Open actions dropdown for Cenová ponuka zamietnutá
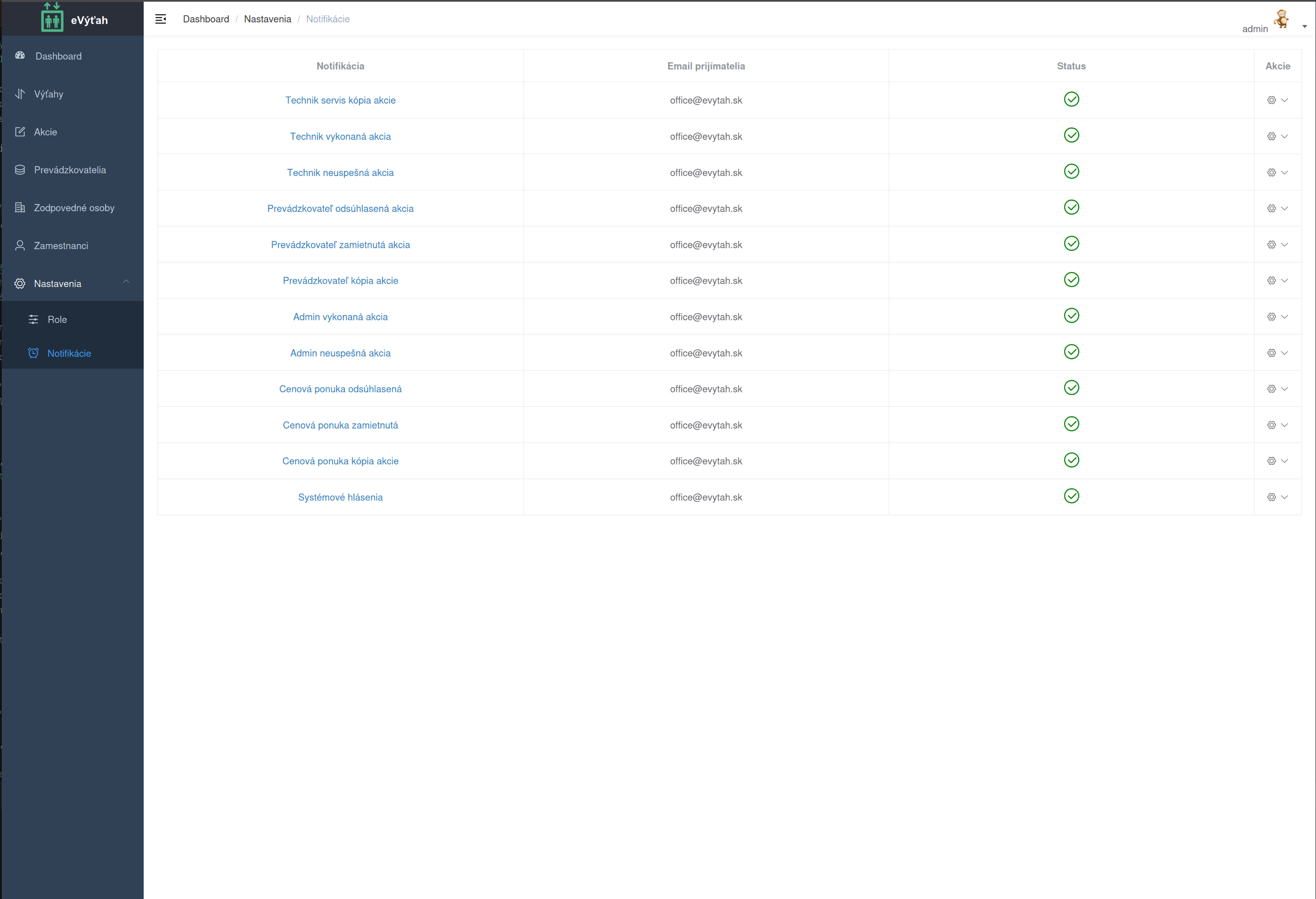The width and height of the screenshot is (1316, 899). (x=1277, y=425)
